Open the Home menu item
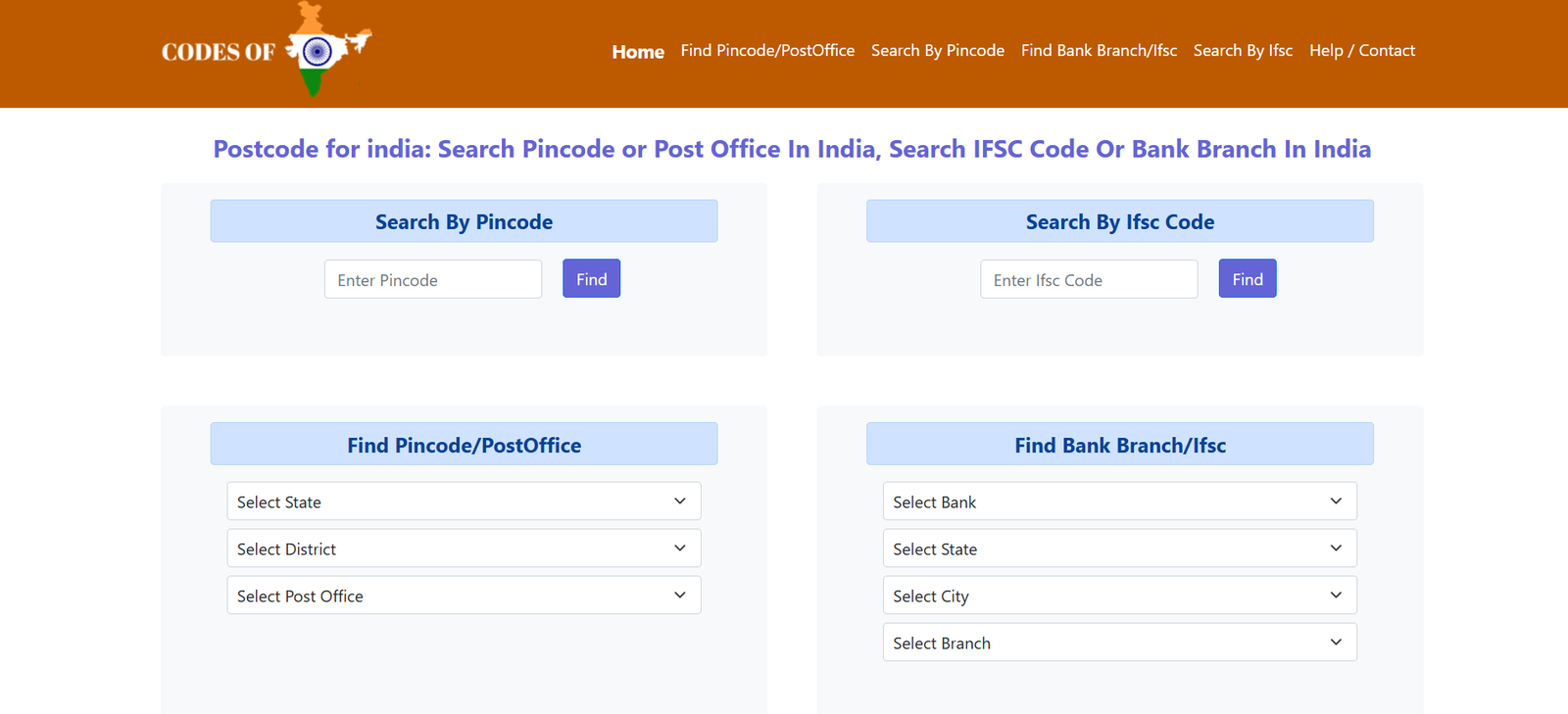 [x=638, y=52]
